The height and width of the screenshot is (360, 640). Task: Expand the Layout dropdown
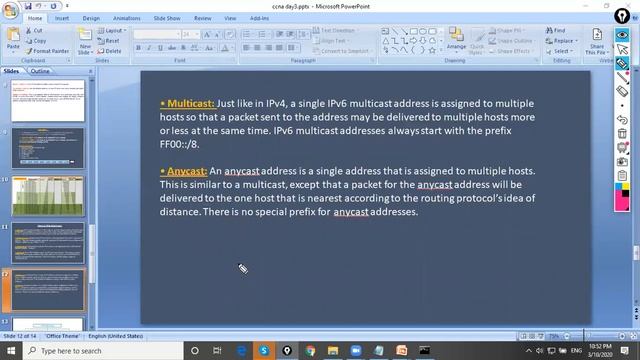point(112,31)
